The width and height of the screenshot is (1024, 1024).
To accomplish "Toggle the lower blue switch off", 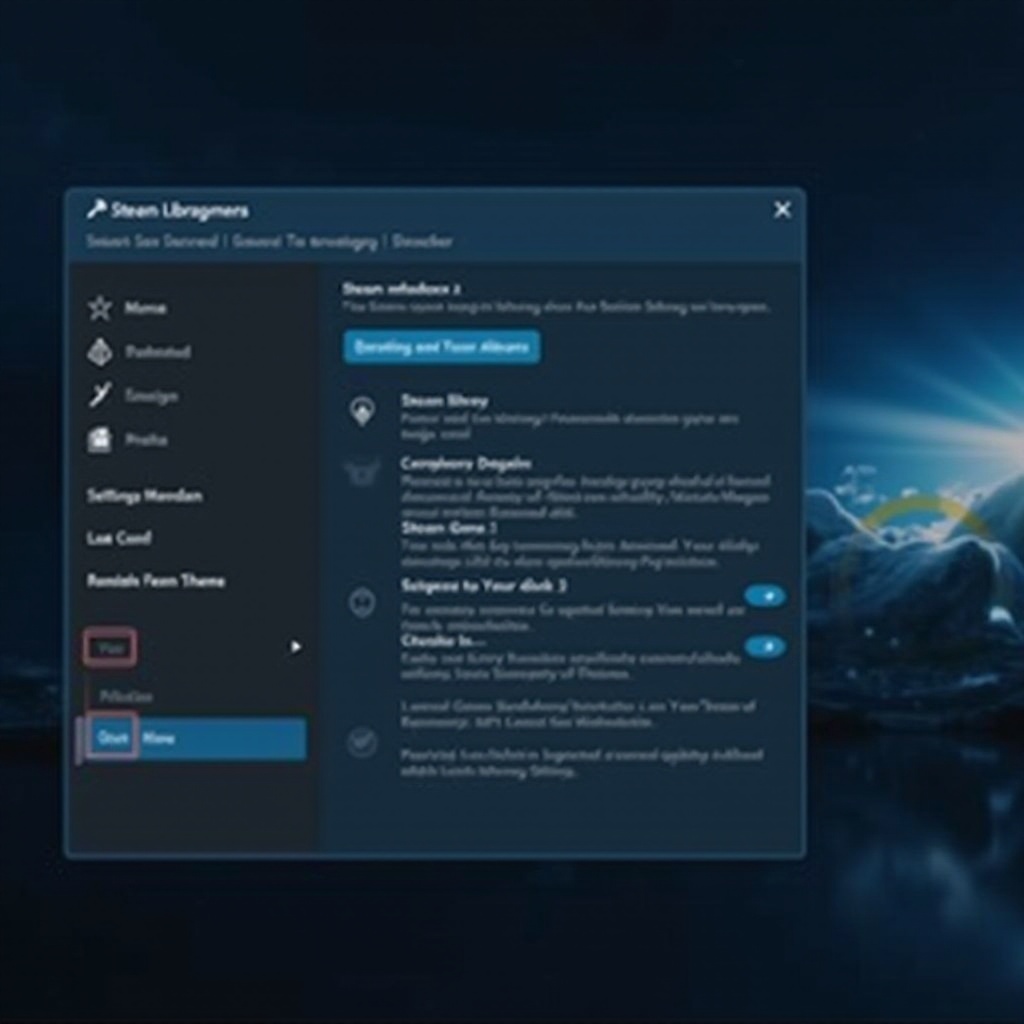I will [x=765, y=647].
